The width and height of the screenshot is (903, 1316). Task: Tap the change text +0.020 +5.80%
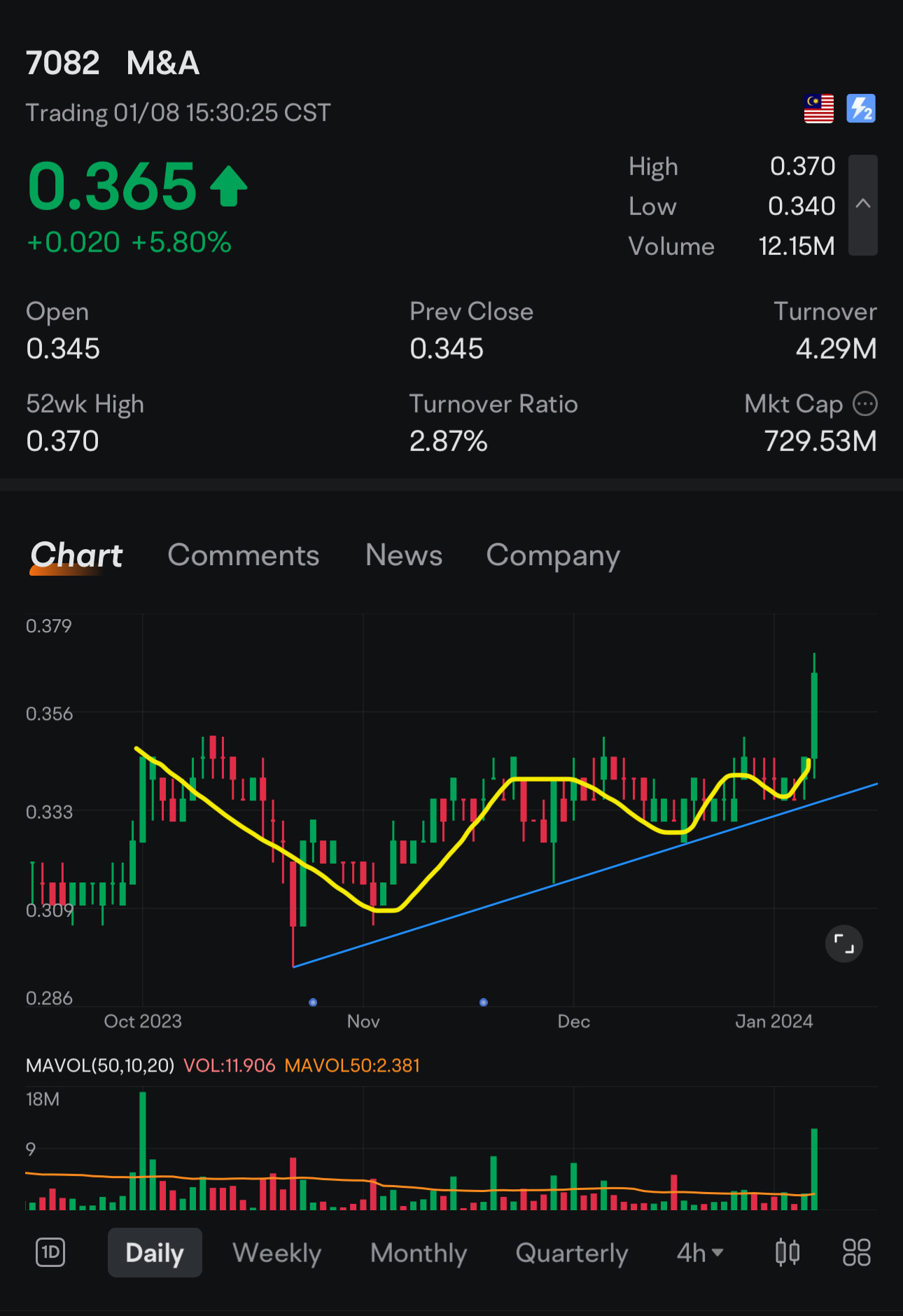129,242
